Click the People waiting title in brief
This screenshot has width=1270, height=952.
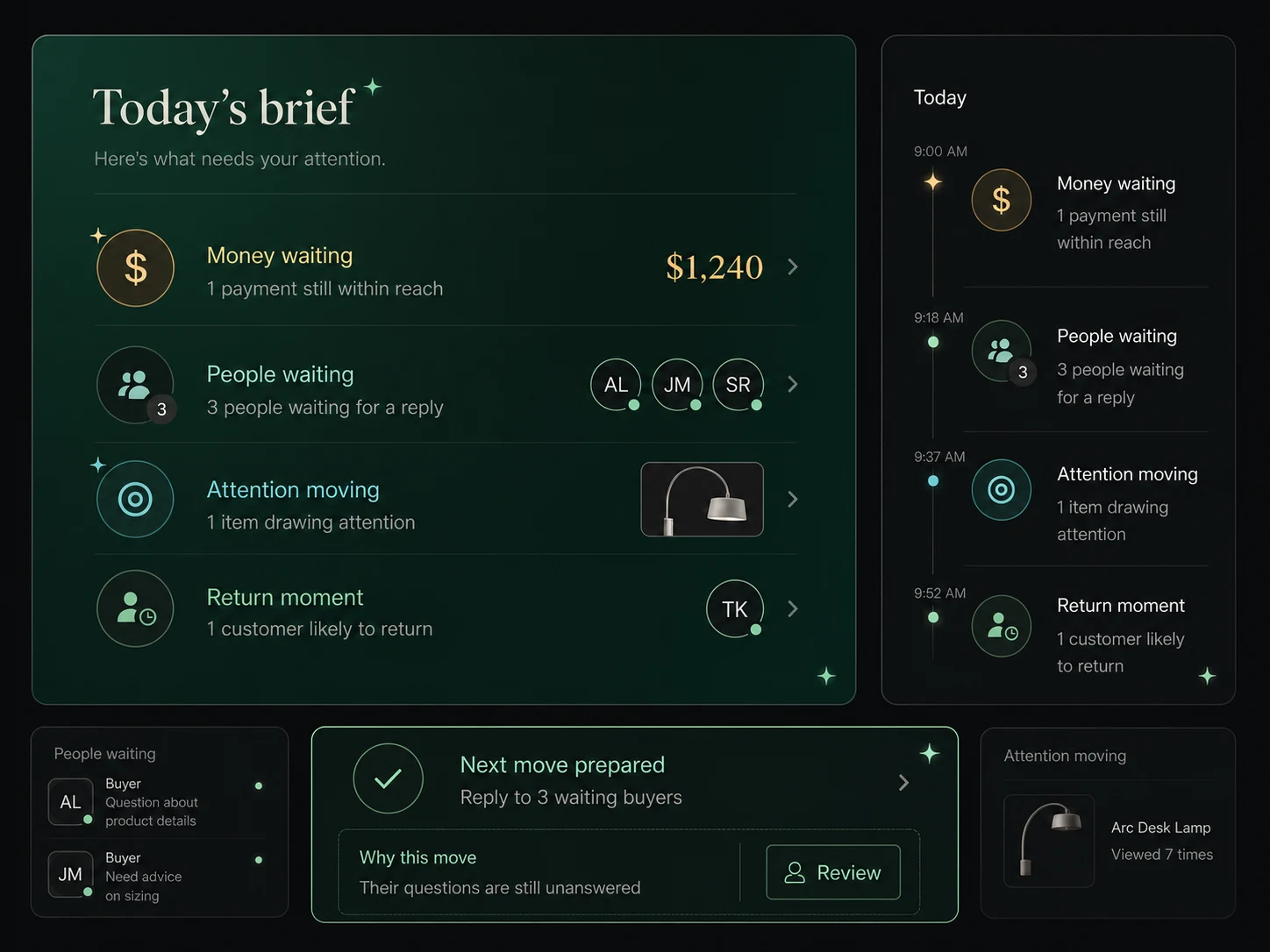[281, 374]
